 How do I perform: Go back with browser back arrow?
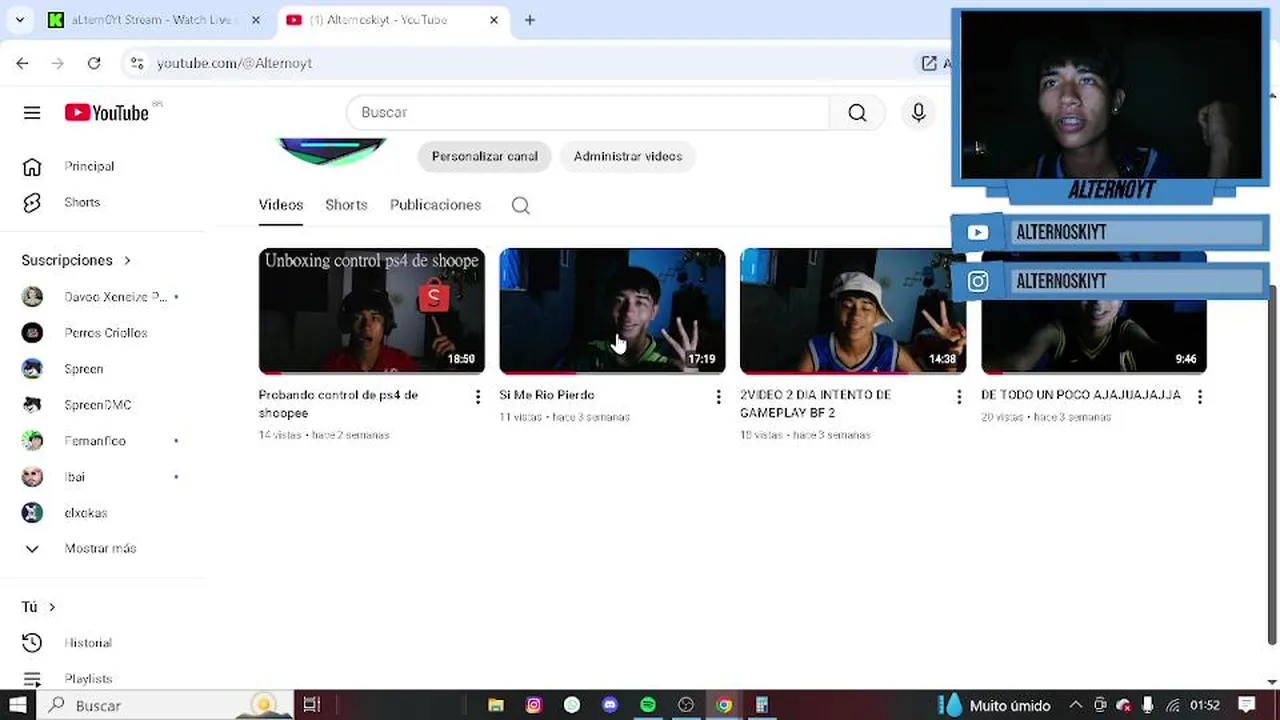[22, 63]
